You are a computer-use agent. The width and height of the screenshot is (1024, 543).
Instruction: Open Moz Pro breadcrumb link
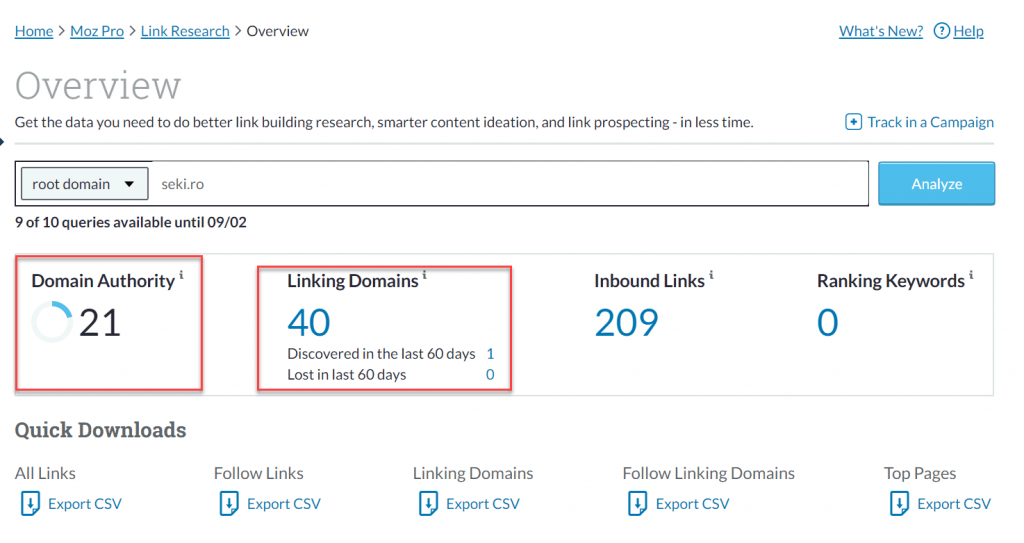[x=97, y=31]
